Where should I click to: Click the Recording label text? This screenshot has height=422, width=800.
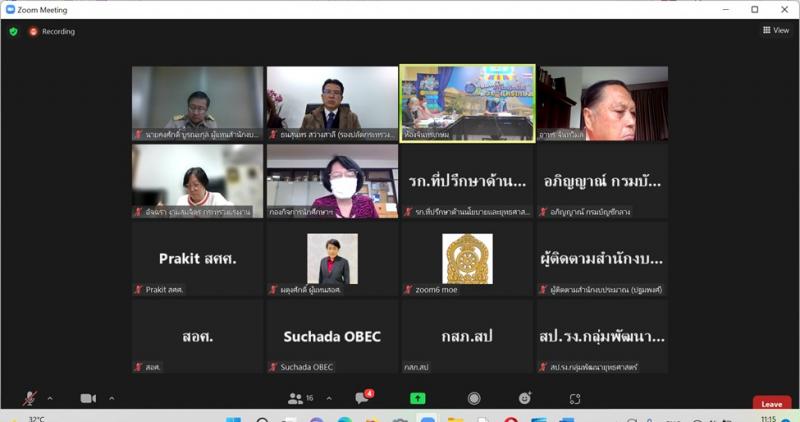58,32
